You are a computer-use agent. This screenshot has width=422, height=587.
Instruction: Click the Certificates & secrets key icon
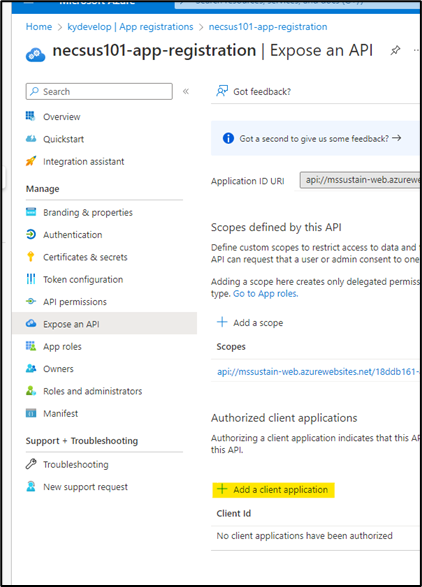click(31, 257)
